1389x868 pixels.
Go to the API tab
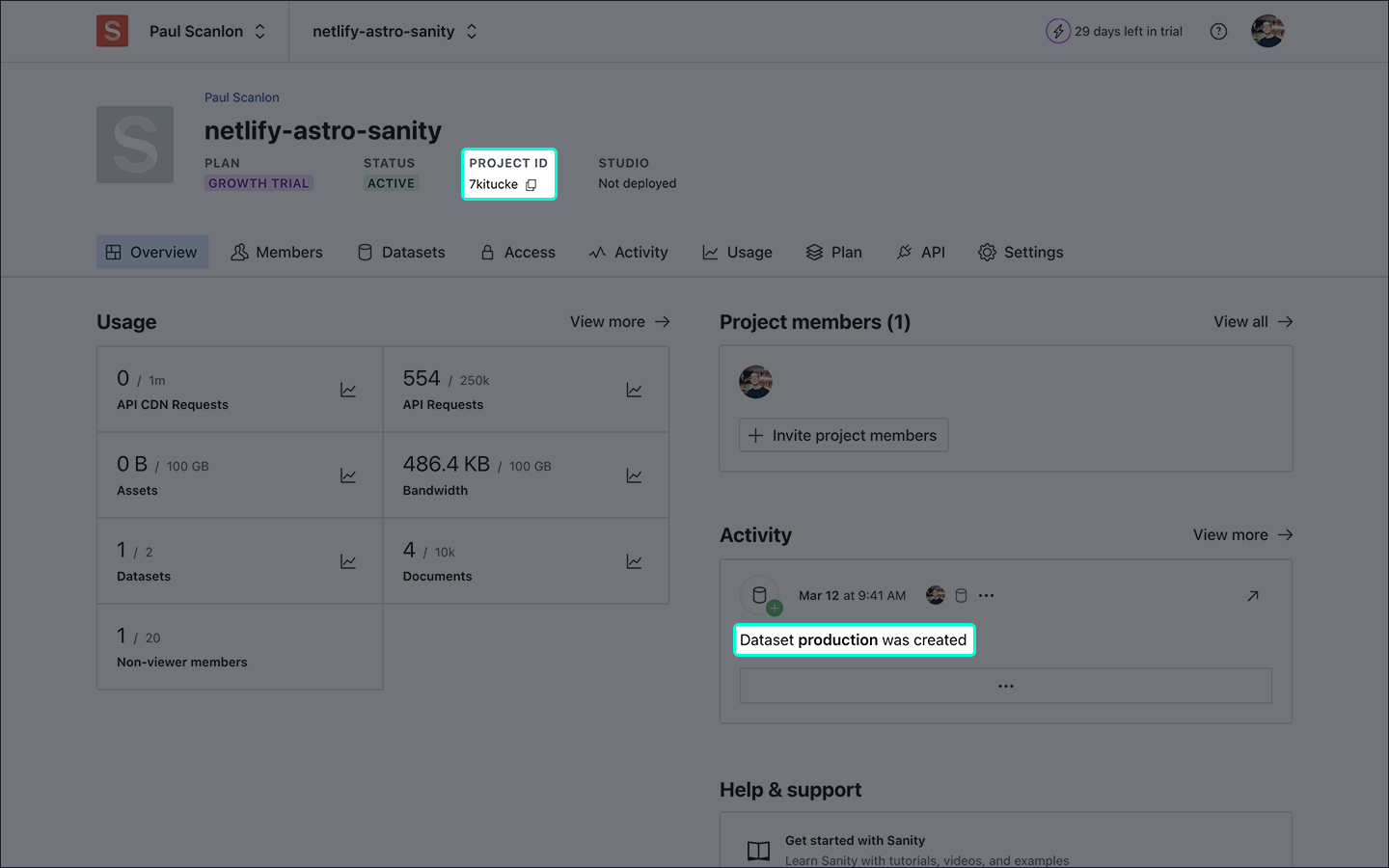(x=921, y=252)
